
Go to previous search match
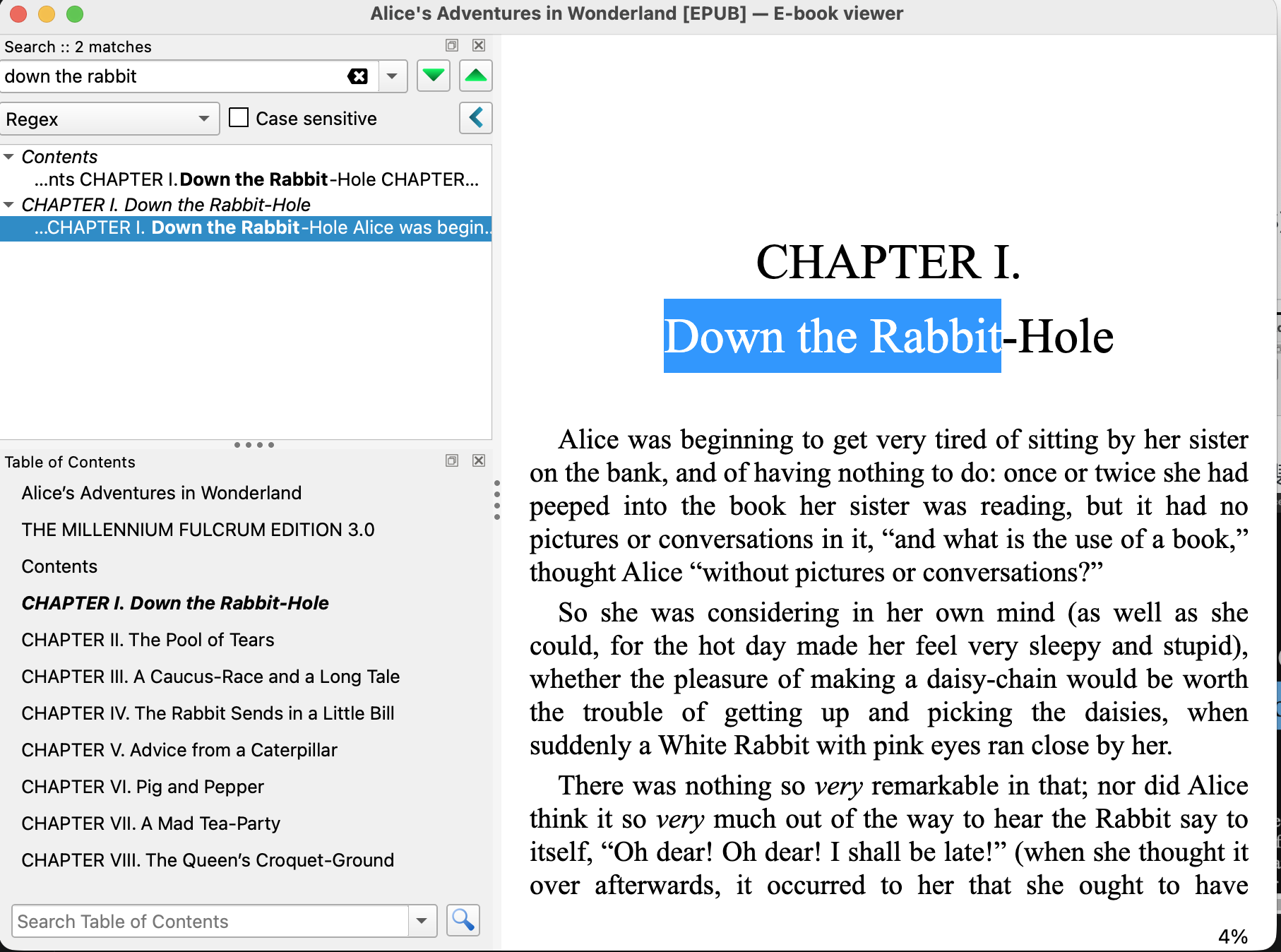[x=476, y=76]
